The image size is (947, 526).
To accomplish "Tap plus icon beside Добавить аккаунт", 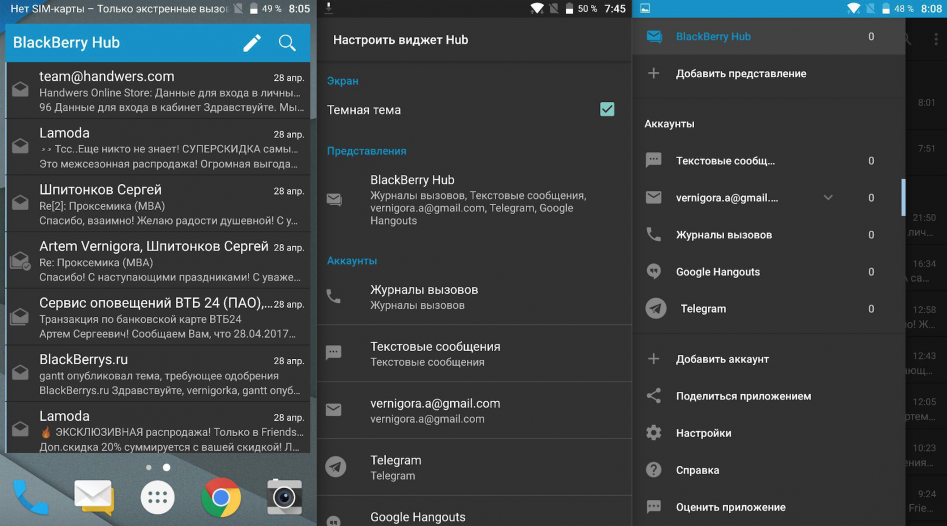I will pyautogui.click(x=653, y=359).
